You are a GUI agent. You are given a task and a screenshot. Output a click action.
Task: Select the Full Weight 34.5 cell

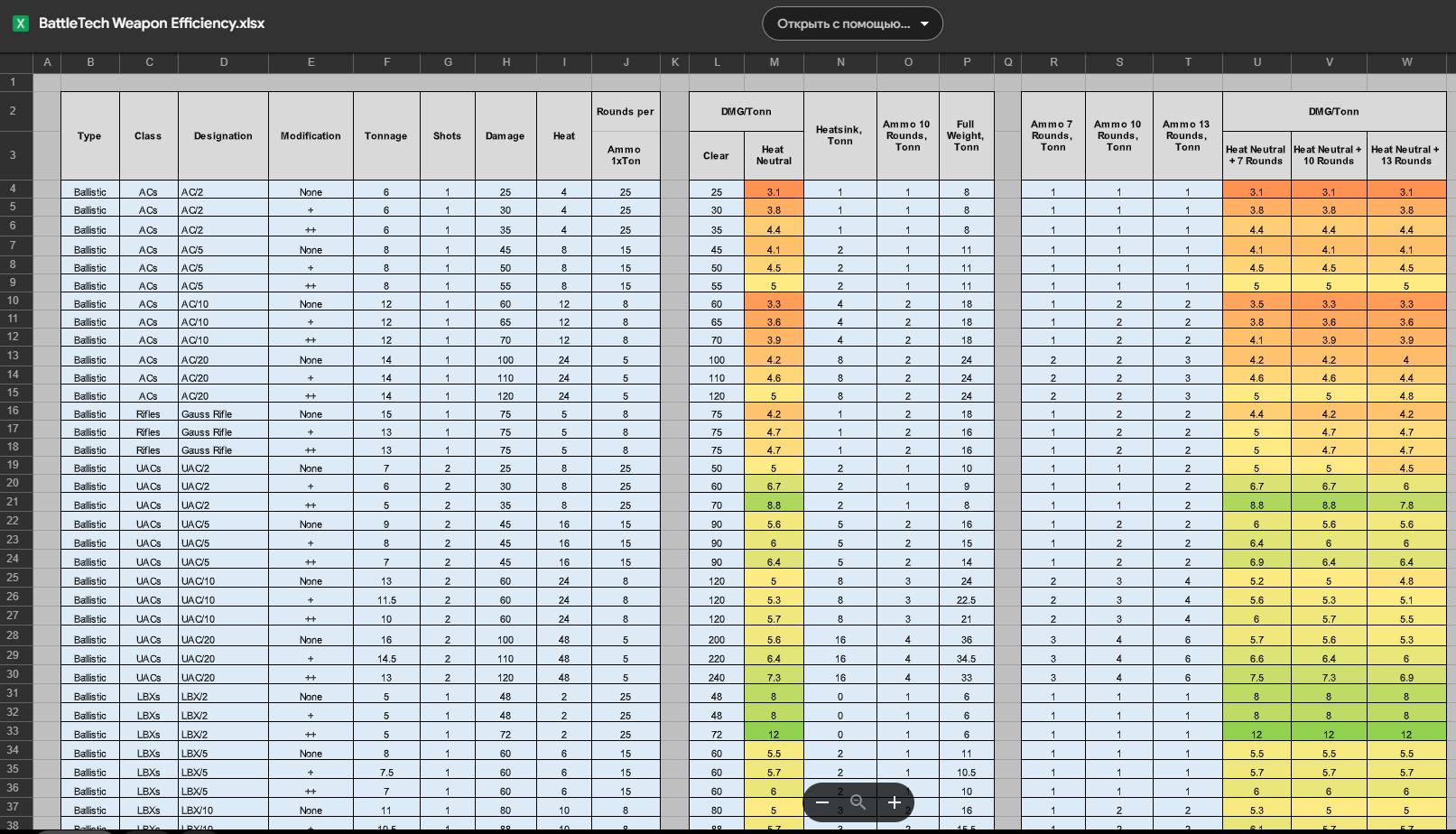pyautogui.click(x=966, y=658)
